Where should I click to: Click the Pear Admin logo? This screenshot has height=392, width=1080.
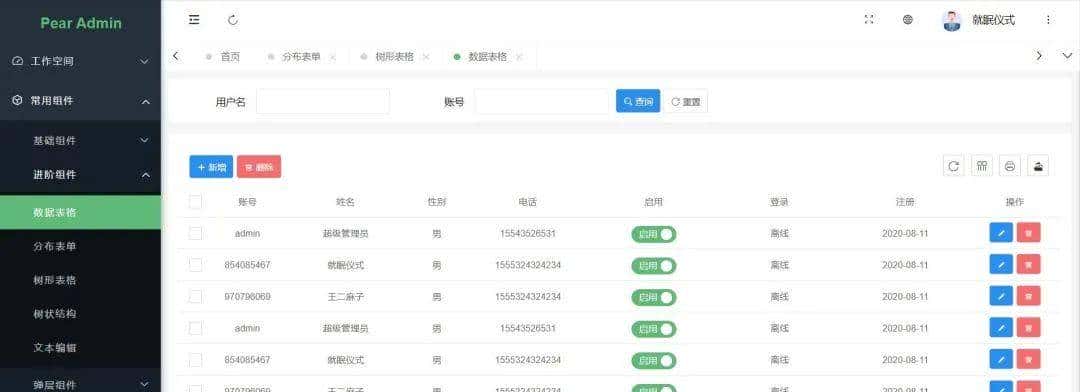click(81, 23)
